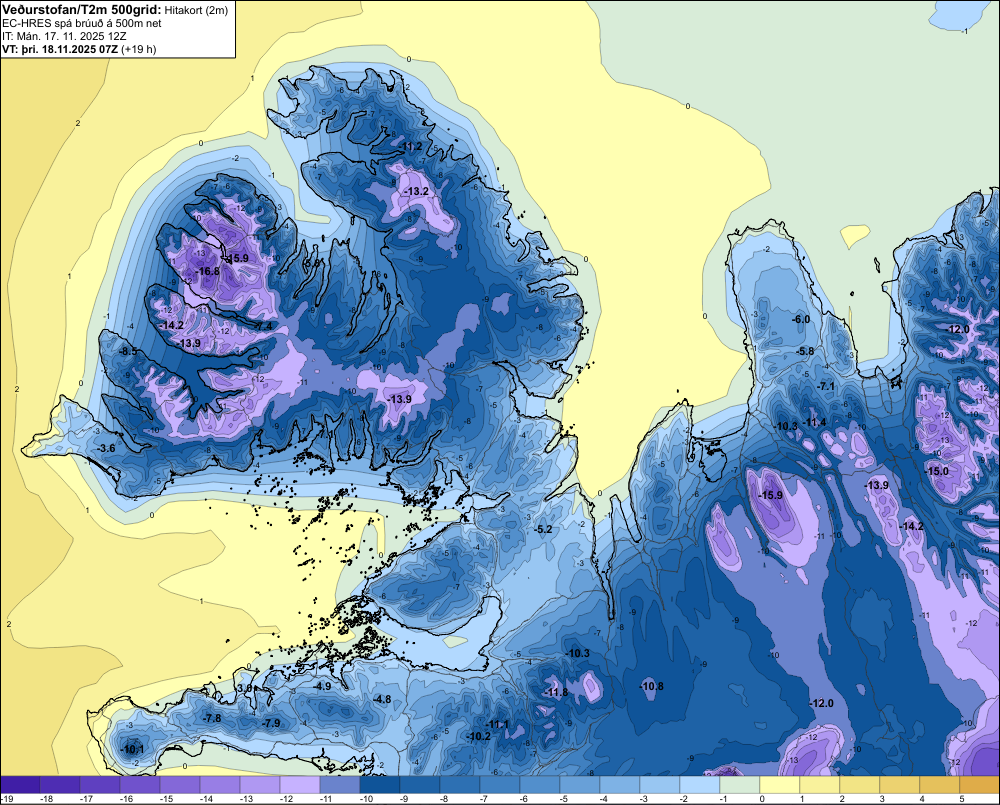Pick the legend swatch above the -13 label
This screenshot has height=805, width=1000.
tap(260, 785)
